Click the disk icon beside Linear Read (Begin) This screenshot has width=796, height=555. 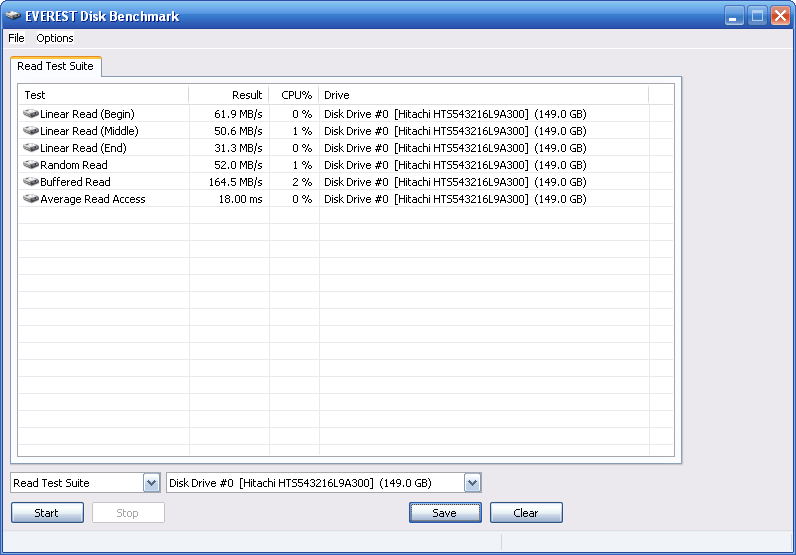pyautogui.click(x=31, y=114)
